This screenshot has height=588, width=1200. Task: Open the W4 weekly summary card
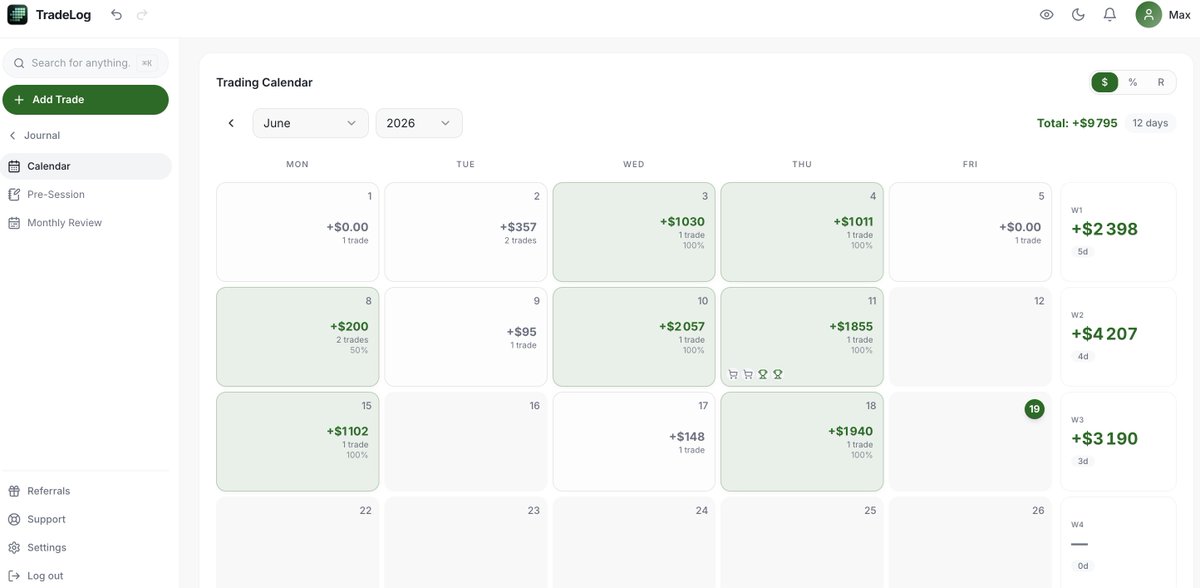tap(1119, 542)
